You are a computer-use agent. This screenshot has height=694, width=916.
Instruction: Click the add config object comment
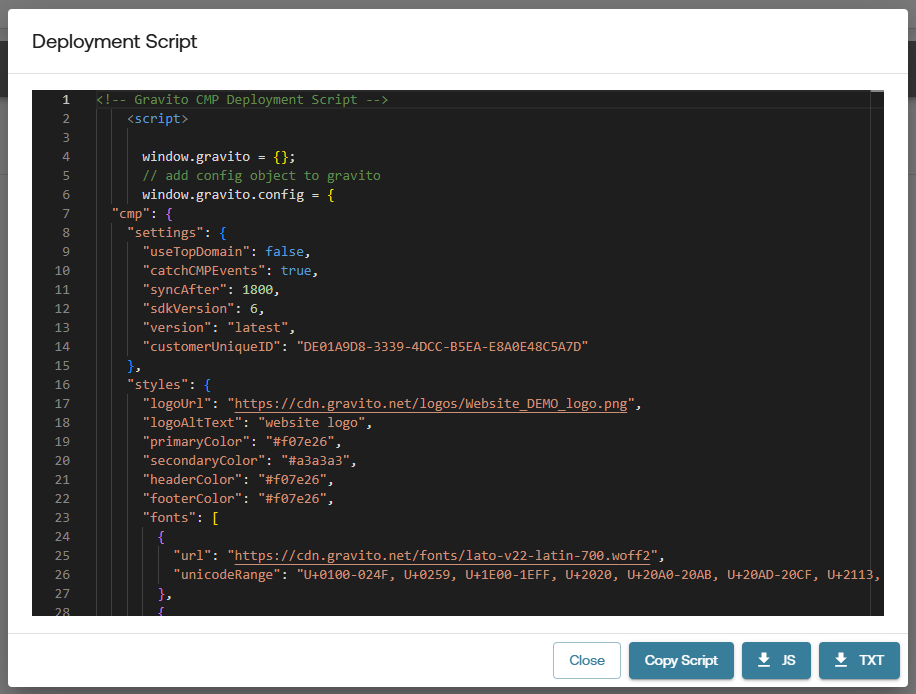point(261,176)
